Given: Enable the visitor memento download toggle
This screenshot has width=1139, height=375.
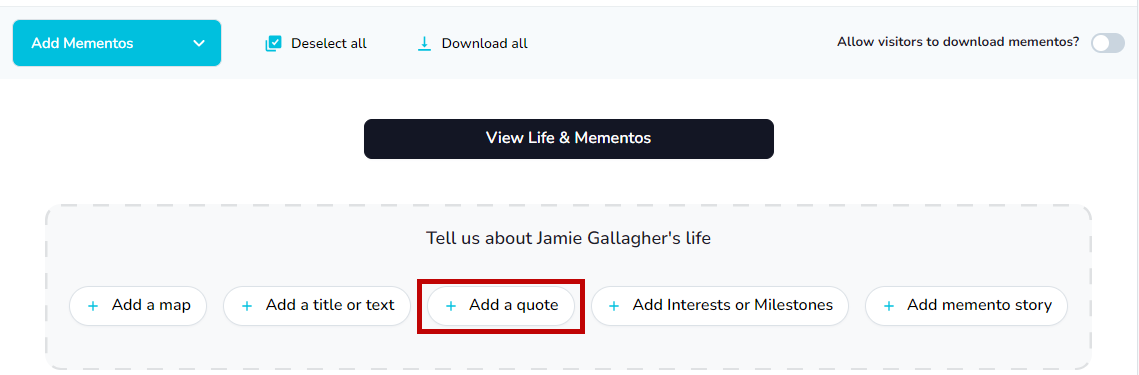Looking at the screenshot, I should [1107, 43].
